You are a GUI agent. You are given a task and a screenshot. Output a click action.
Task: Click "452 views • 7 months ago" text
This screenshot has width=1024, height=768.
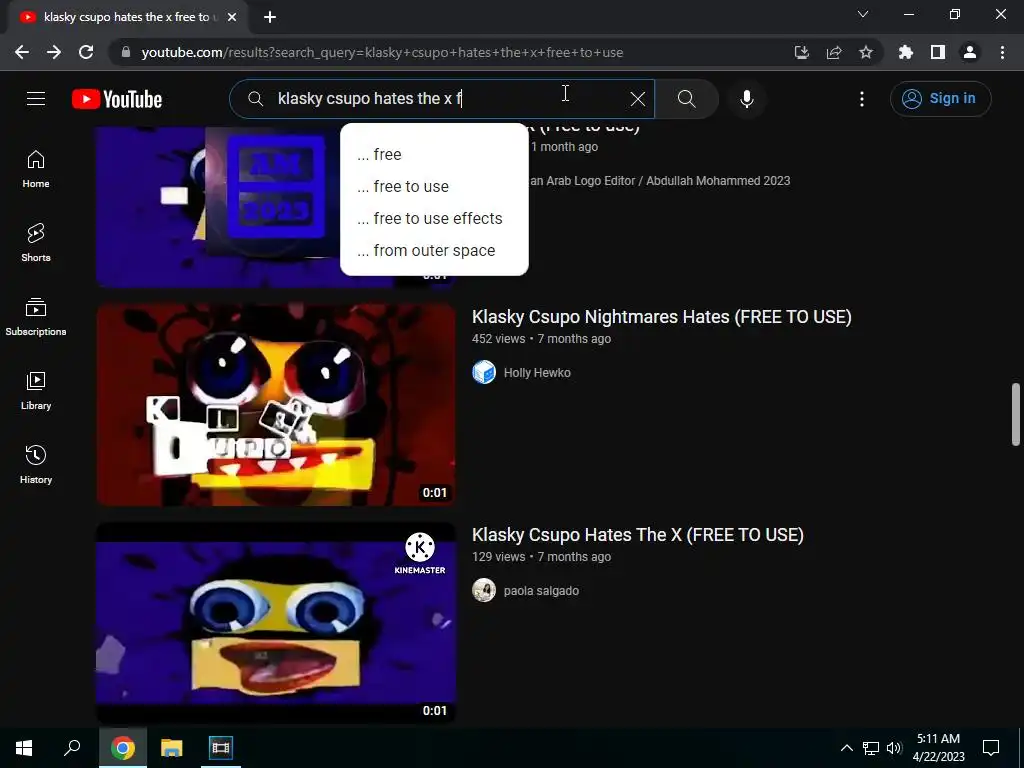(x=541, y=339)
